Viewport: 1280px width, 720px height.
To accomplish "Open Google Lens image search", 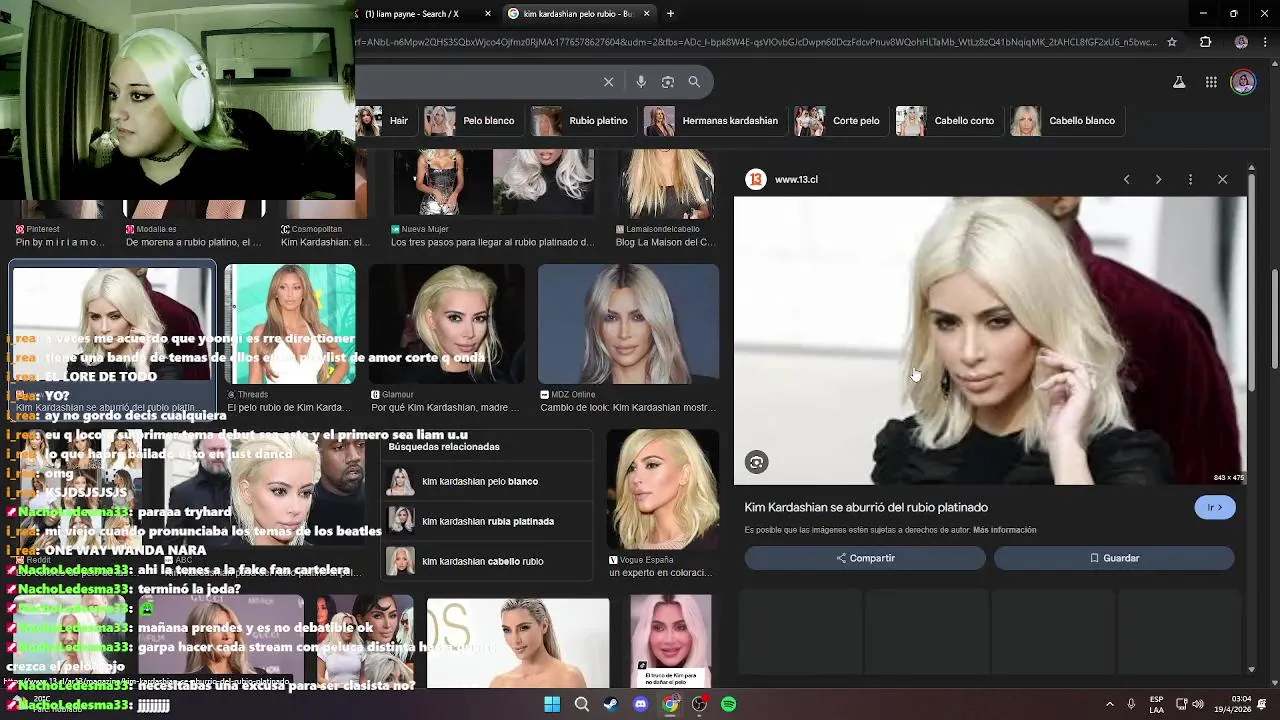I will [x=668, y=82].
